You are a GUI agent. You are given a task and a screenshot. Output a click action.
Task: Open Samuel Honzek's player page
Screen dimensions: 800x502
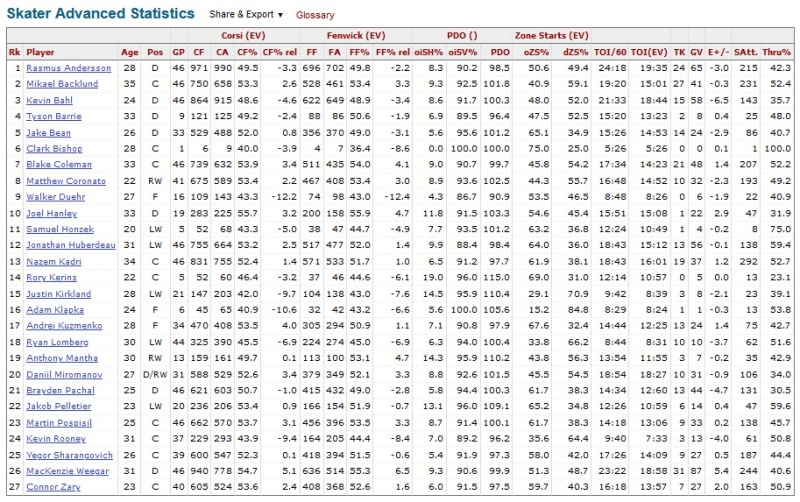(60, 229)
